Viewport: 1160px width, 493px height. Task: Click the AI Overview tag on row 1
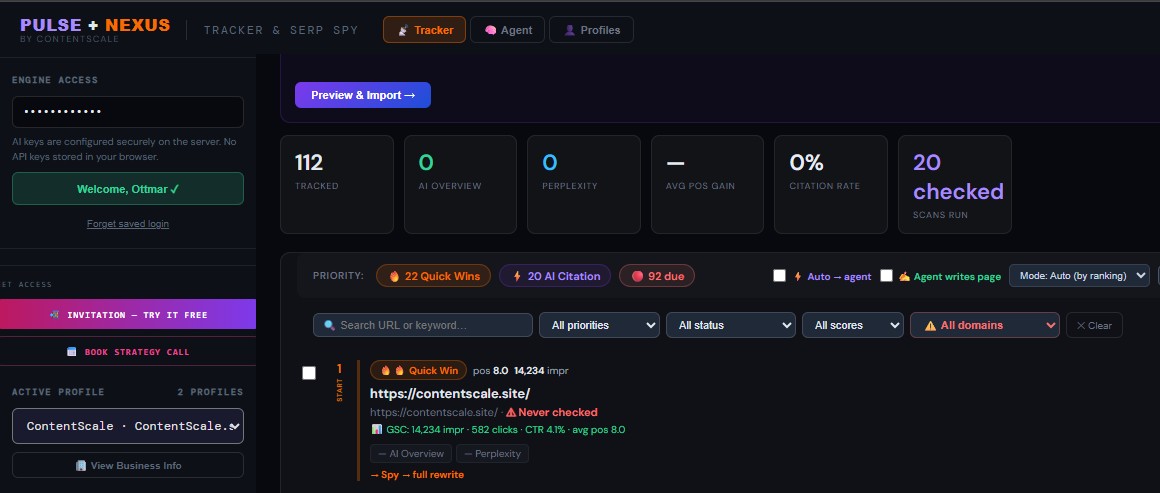[411, 454]
